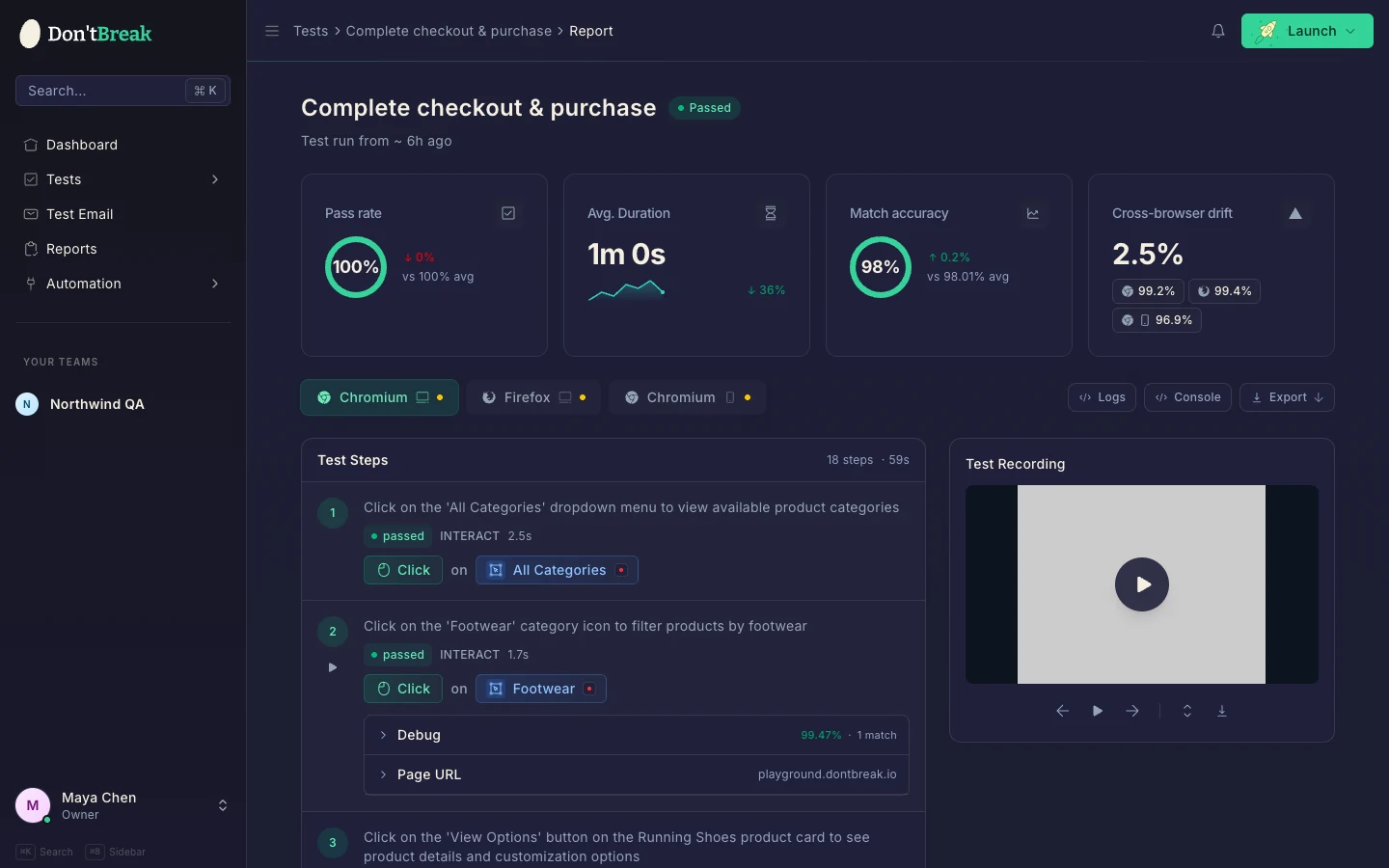Viewport: 1389px width, 868px height.
Task: Click the Match accuracy chart icon
Action: coord(1033,213)
